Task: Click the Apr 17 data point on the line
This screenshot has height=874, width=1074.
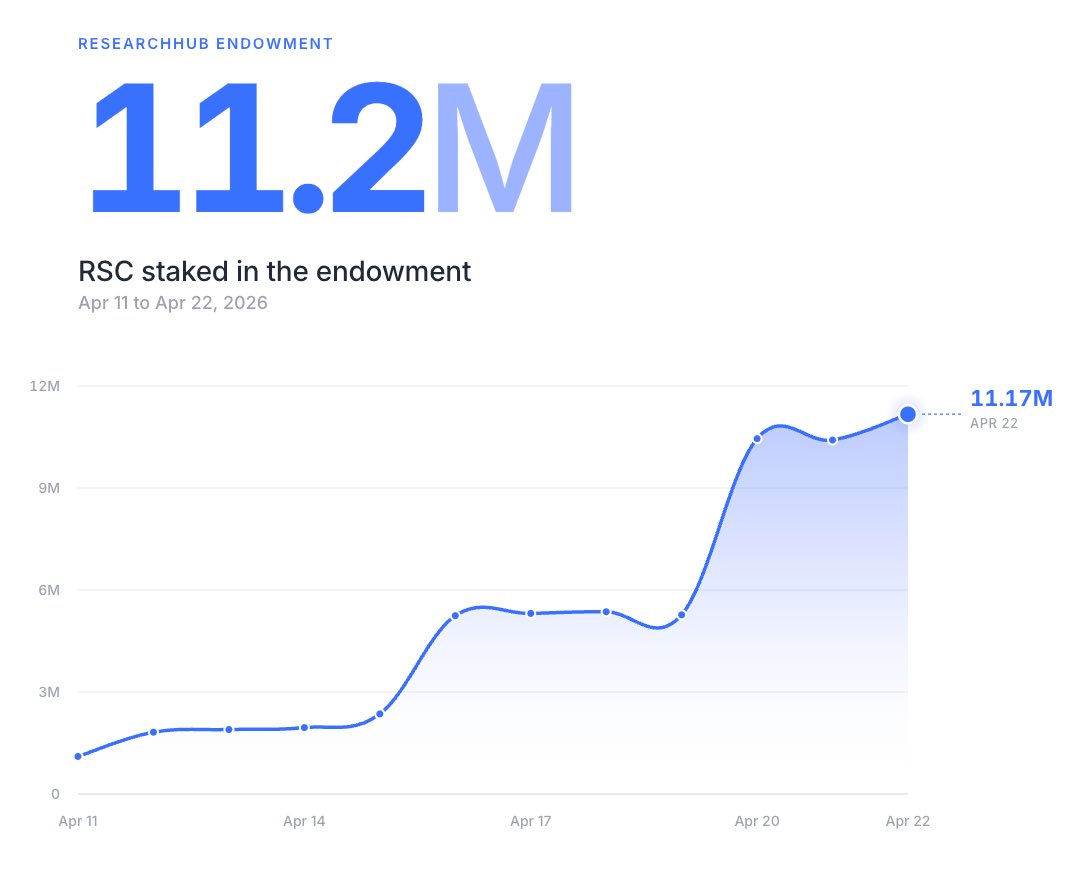Action: tap(531, 614)
